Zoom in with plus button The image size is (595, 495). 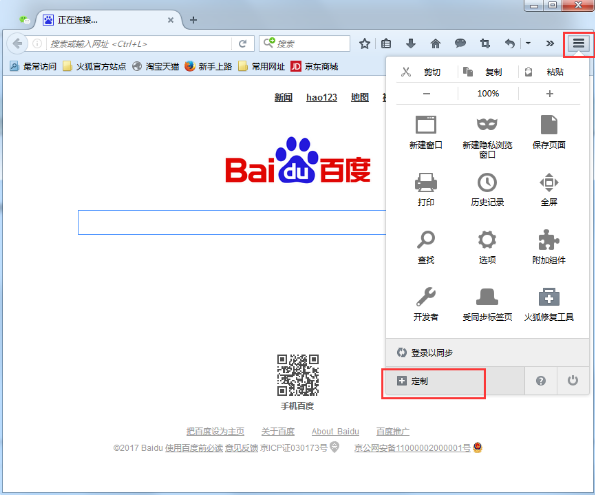coord(549,93)
